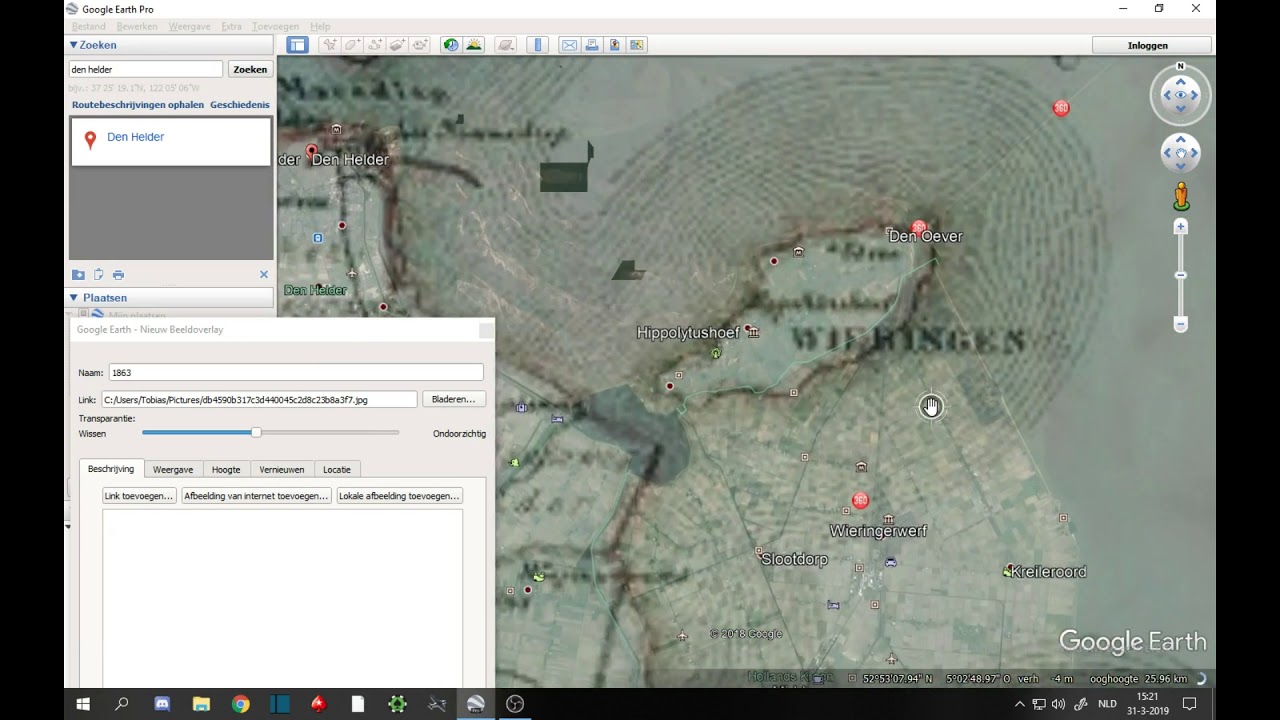1280x720 pixels.
Task: Click the Naam field containing 1863
Action: tap(295, 372)
